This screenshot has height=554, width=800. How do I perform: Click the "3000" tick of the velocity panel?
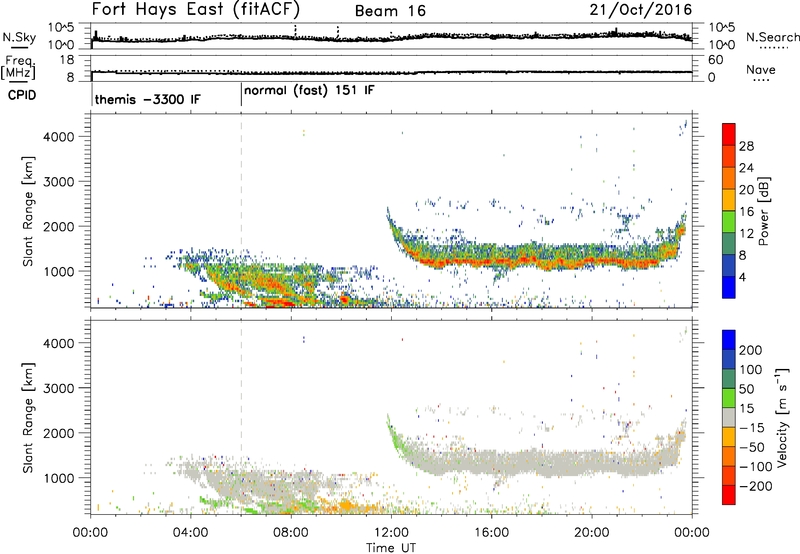click(59, 388)
